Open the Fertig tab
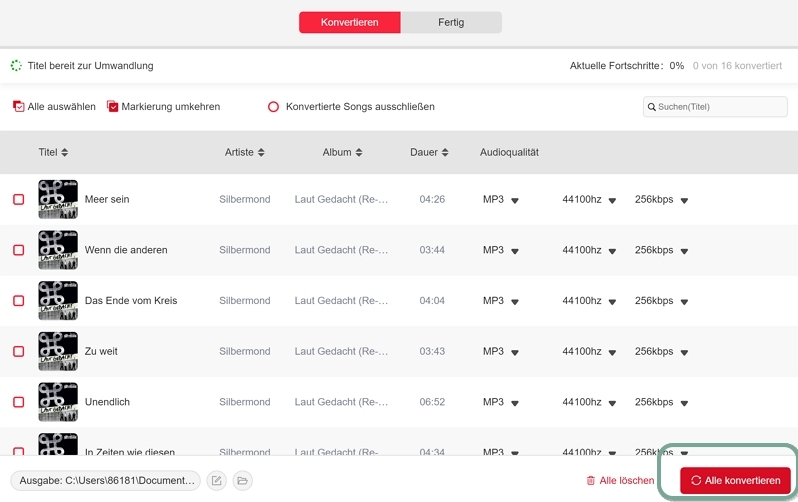 click(451, 22)
